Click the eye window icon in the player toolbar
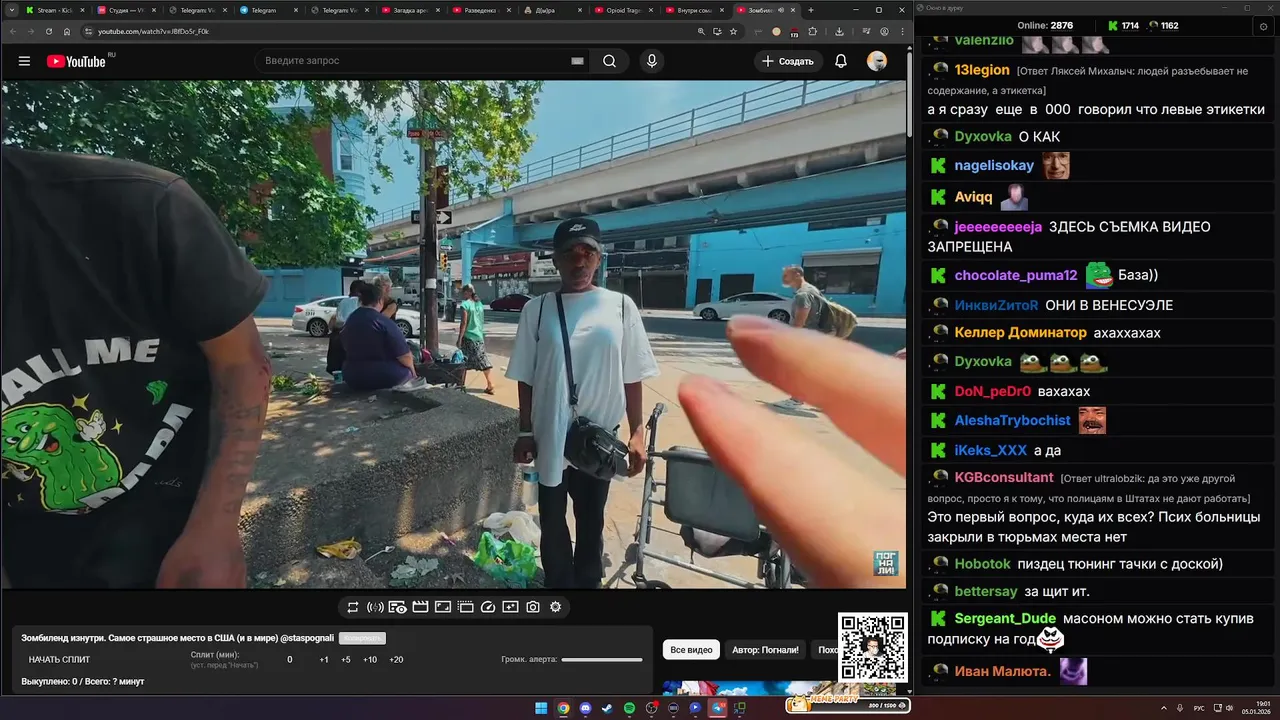Image resolution: width=1280 pixels, height=720 pixels. (x=398, y=607)
